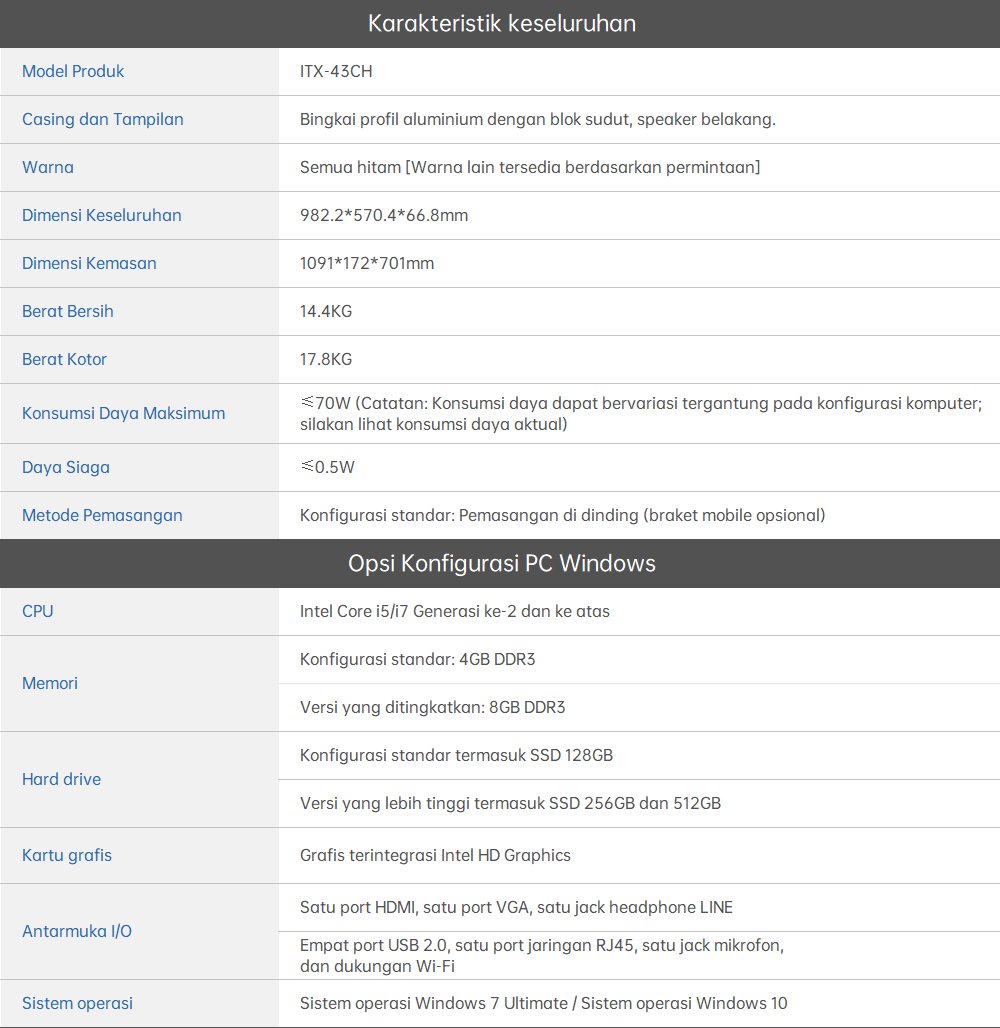Select the 'Dimensi Kemasan' label
Screen dimensions: 1000x1028
coord(89,263)
